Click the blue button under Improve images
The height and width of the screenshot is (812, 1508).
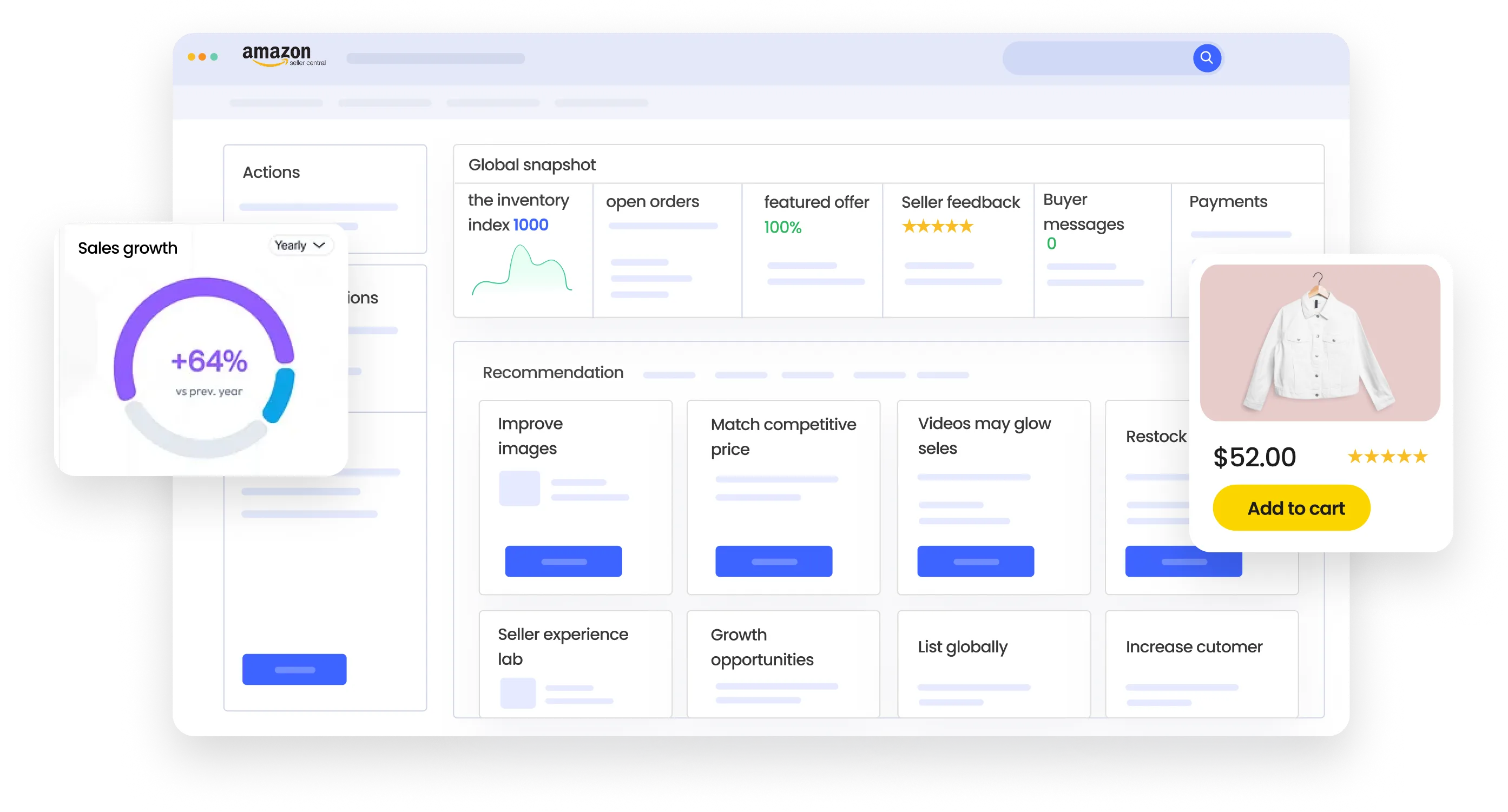click(563, 562)
